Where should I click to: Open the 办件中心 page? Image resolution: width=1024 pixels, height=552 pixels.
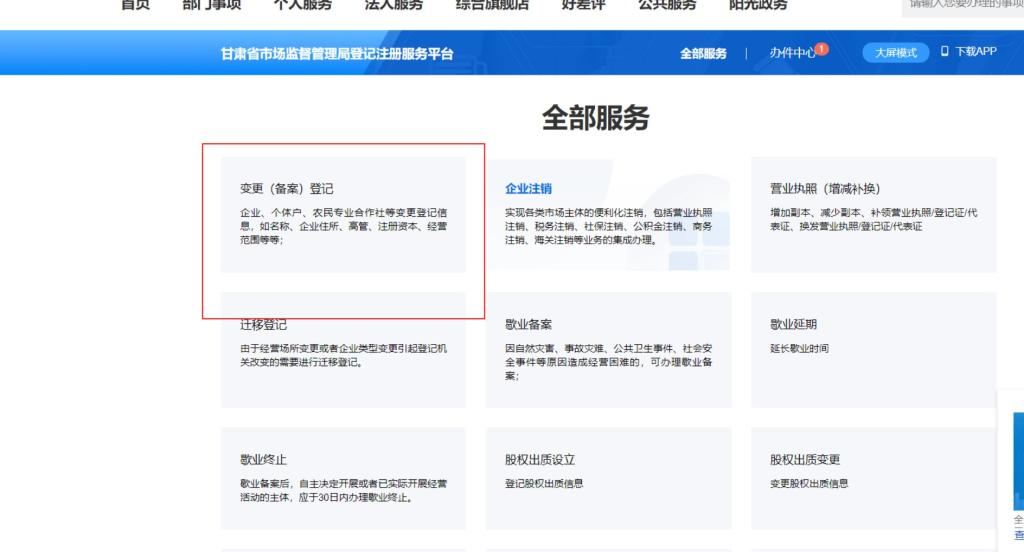point(791,53)
